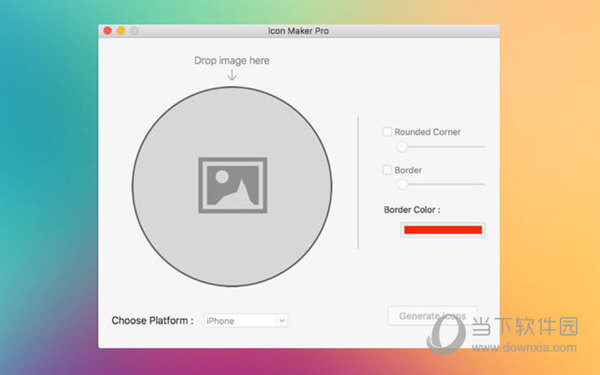The width and height of the screenshot is (600, 375).
Task: Click the Icon Maker Pro title text
Action: point(298,31)
